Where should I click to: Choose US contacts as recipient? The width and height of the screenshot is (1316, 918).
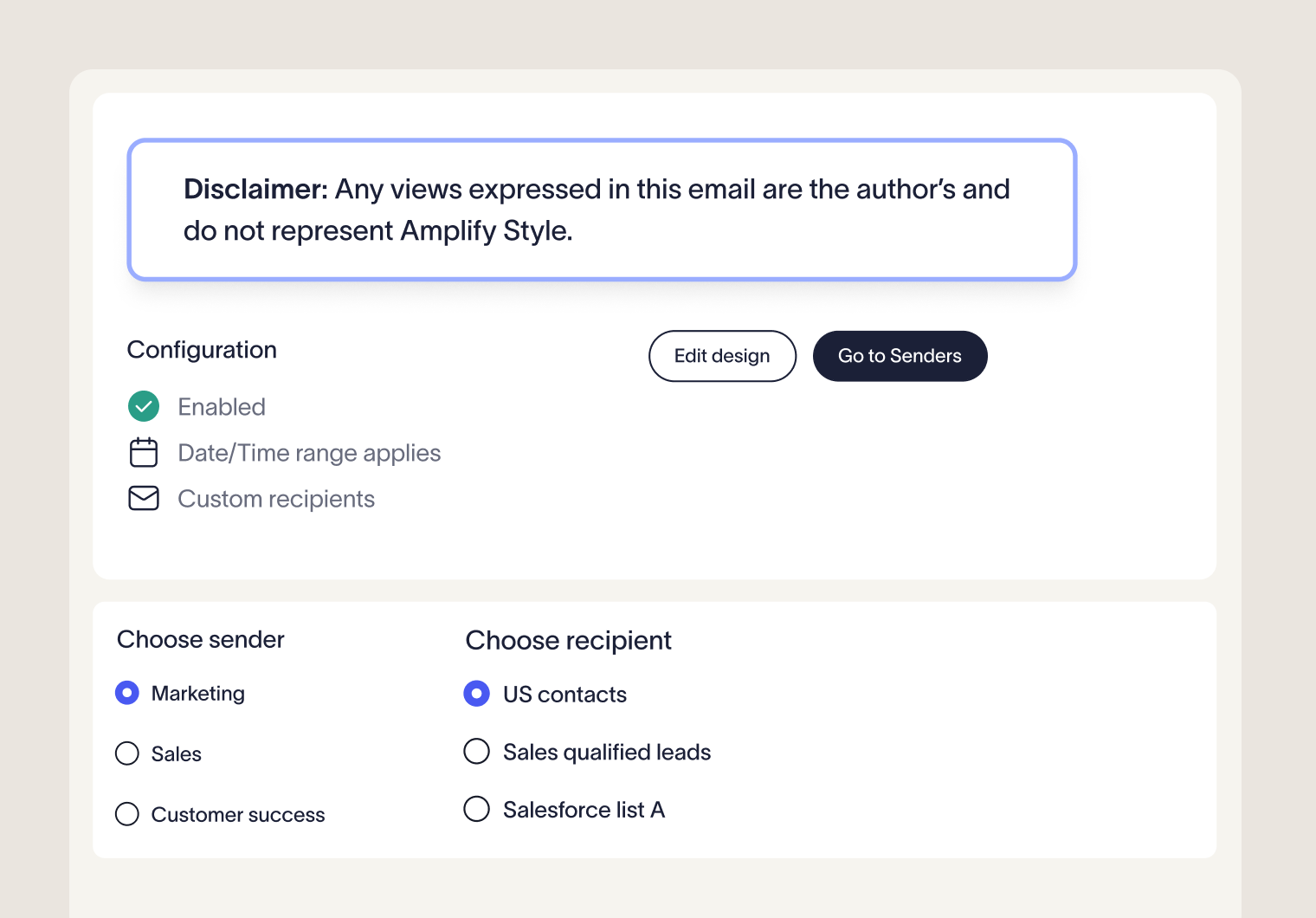point(477,694)
